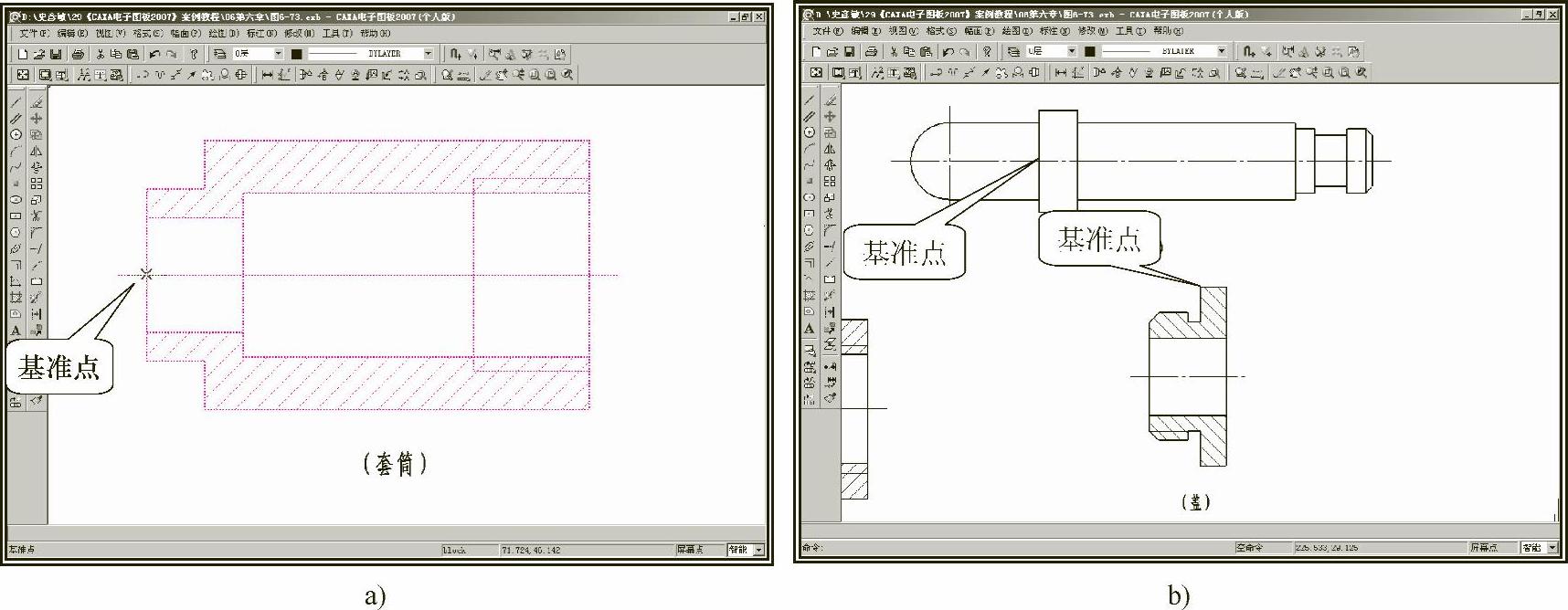
Task: Click black color swatch in left window toolbar
Action: coord(296,54)
